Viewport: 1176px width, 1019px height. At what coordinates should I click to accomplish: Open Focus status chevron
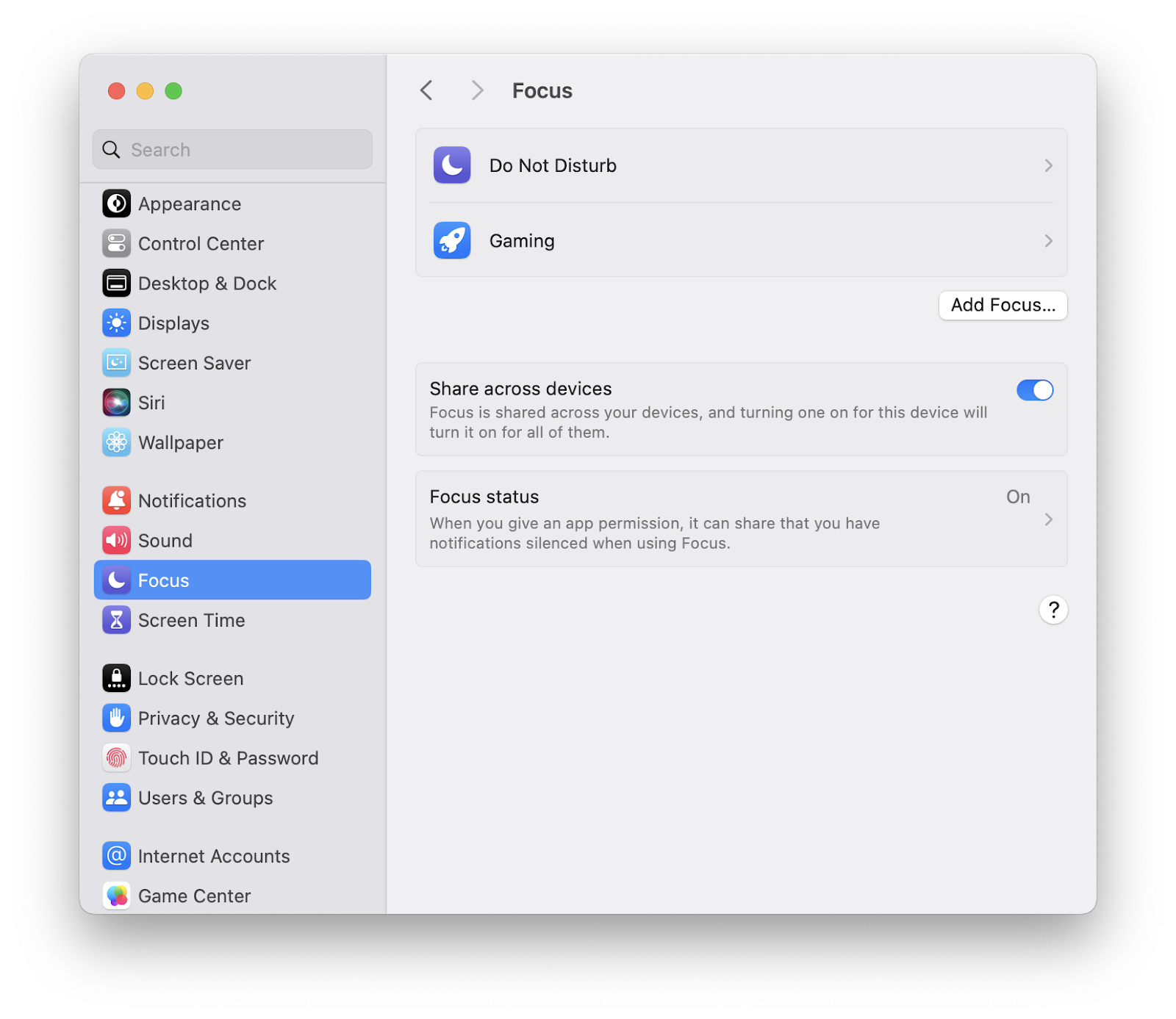pos(1049,519)
